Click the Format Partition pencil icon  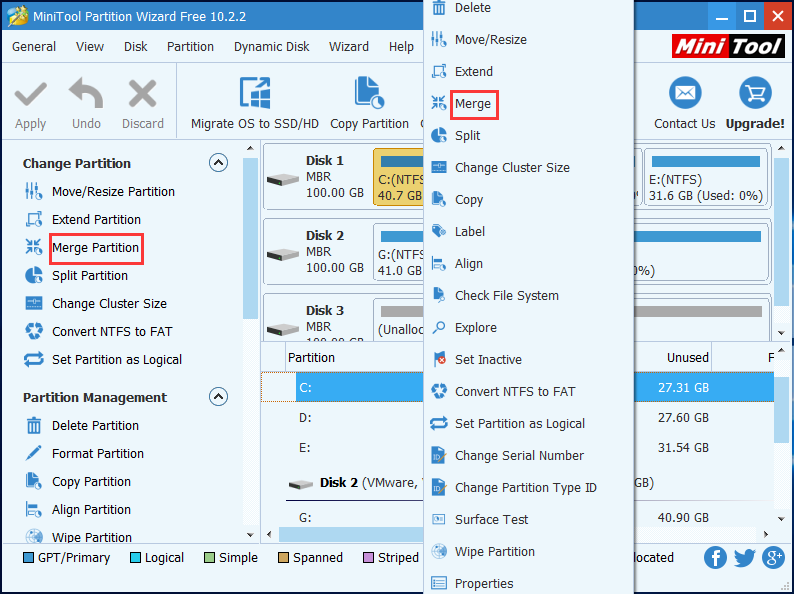pyautogui.click(x=34, y=453)
